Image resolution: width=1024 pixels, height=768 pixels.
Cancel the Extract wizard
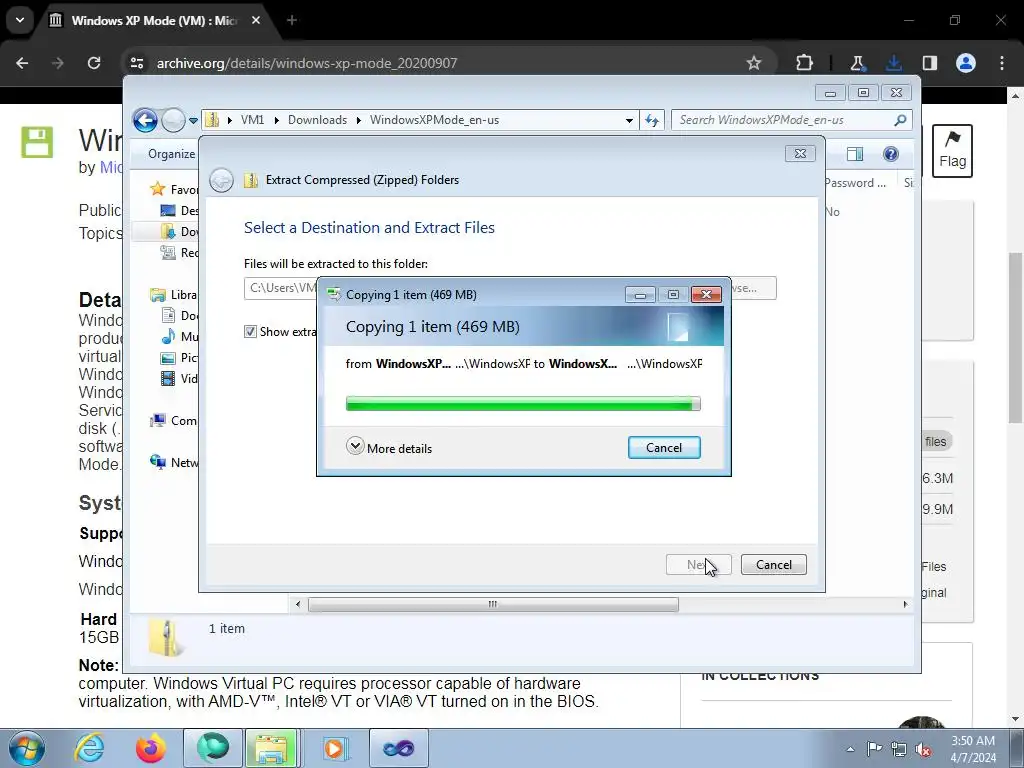point(774,565)
